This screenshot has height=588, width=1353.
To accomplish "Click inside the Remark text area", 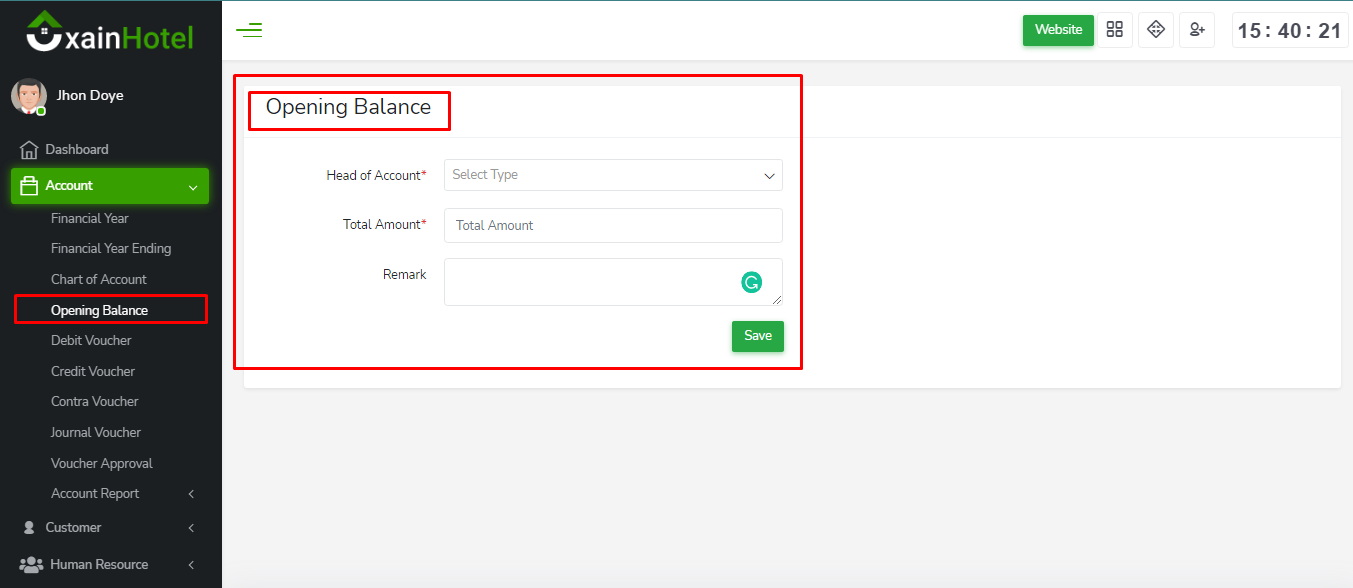I will 590,282.
